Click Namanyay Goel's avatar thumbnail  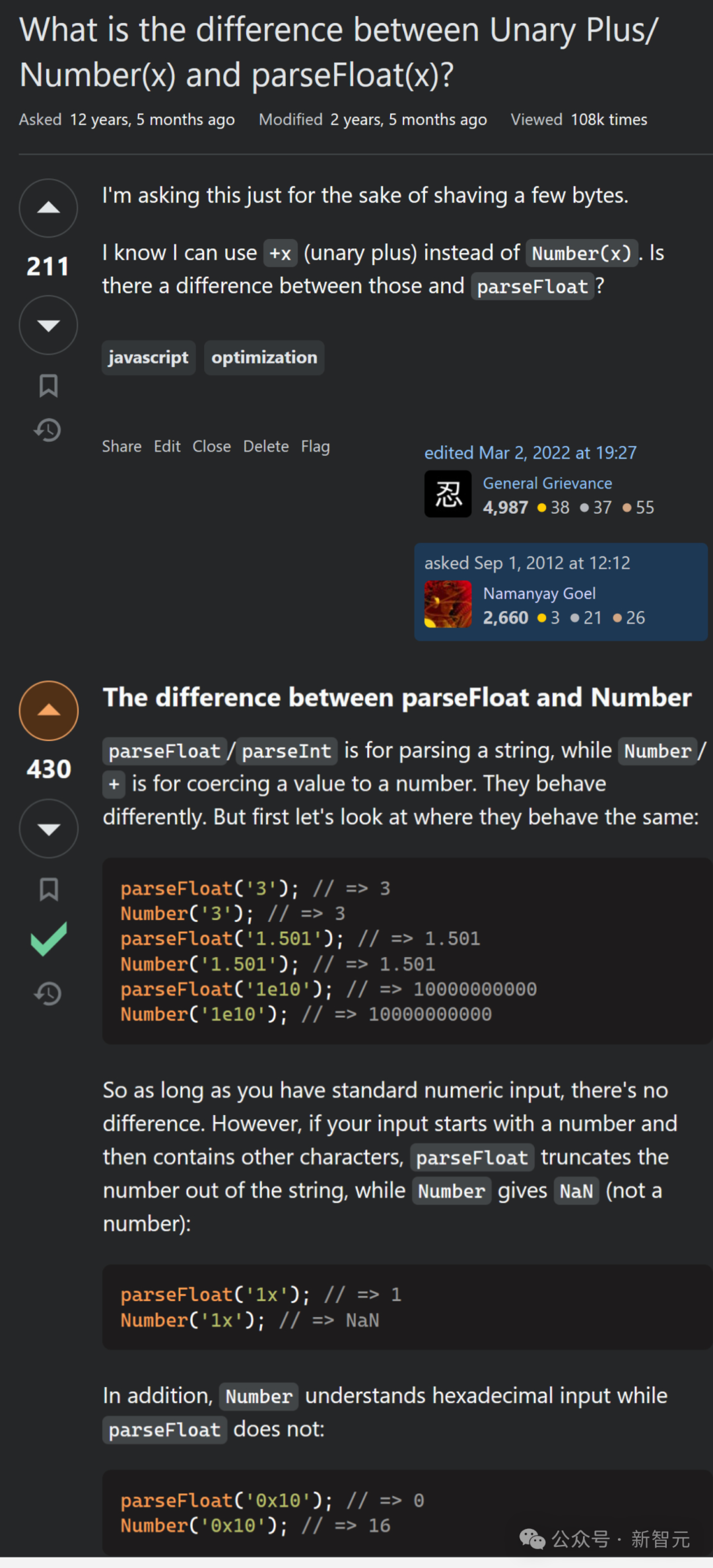coord(448,604)
